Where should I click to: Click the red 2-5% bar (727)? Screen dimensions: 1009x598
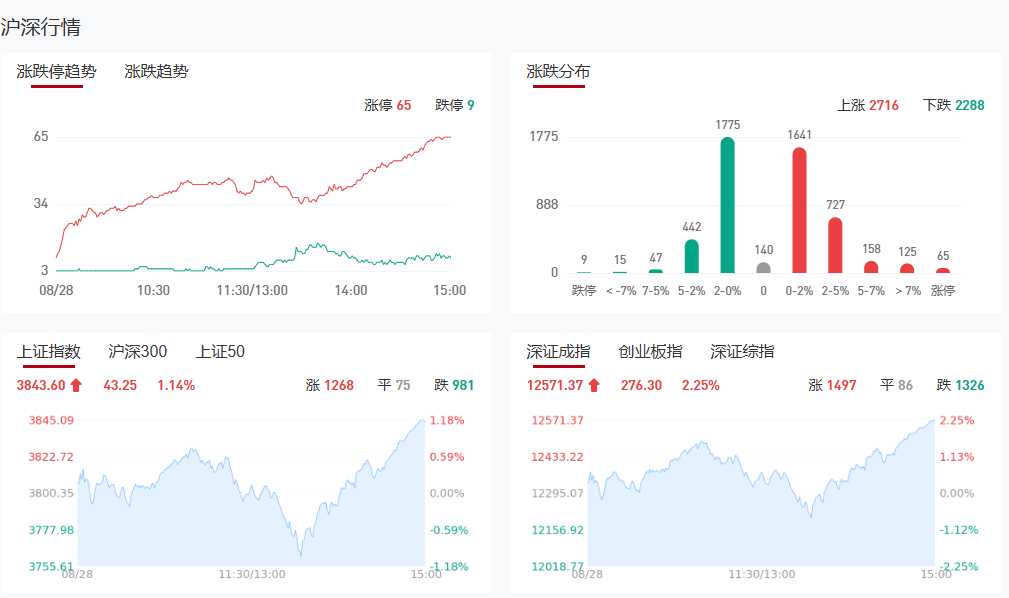[x=835, y=245]
